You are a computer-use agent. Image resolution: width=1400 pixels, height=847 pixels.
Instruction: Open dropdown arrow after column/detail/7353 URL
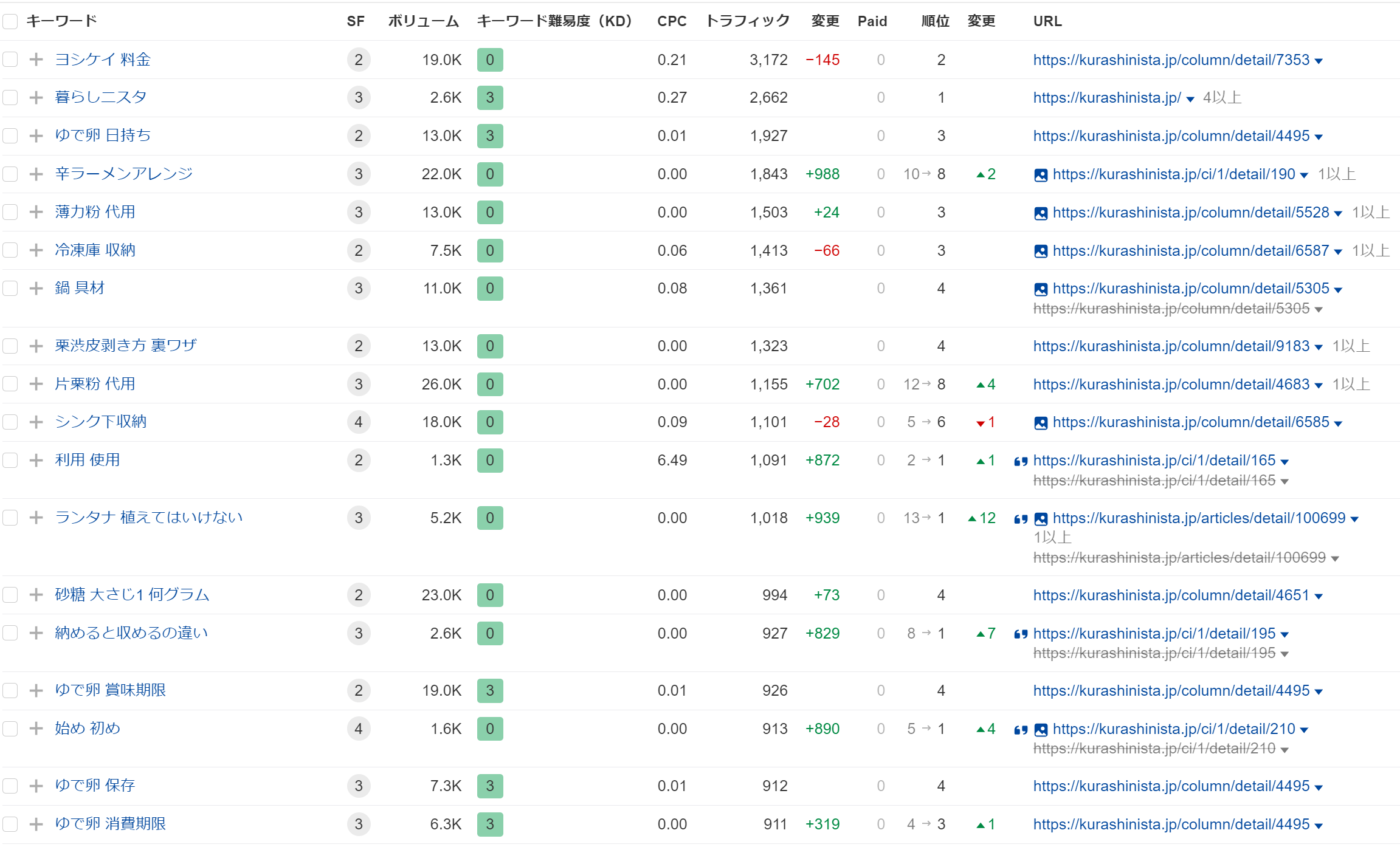1319,61
